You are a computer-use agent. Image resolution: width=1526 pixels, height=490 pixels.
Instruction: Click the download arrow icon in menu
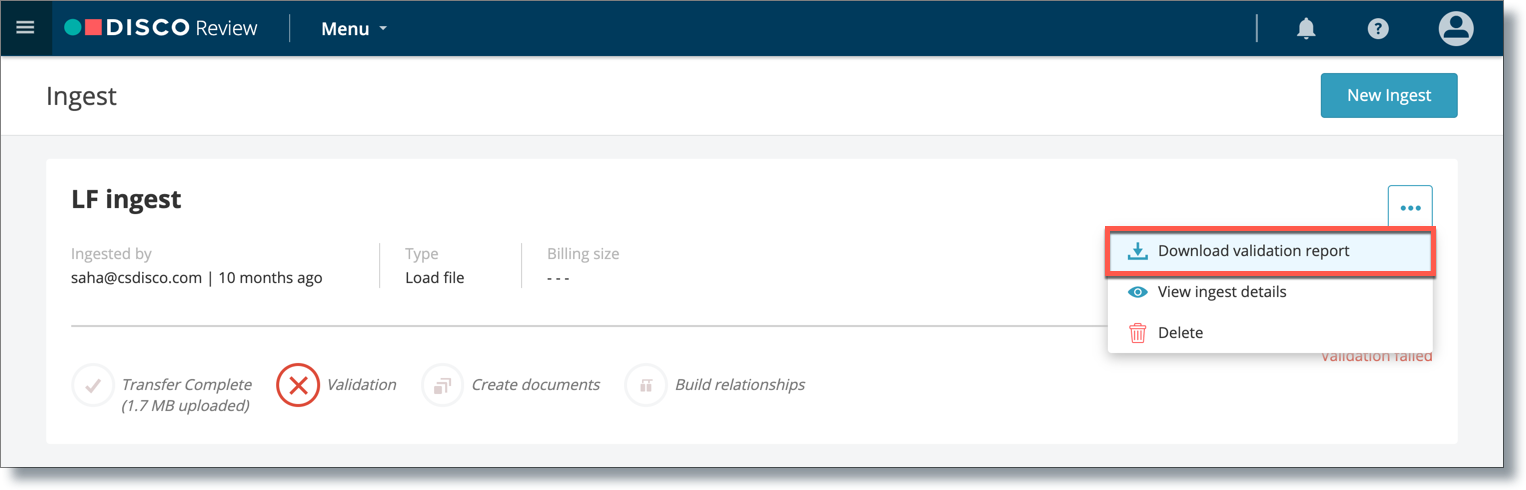coord(1137,251)
